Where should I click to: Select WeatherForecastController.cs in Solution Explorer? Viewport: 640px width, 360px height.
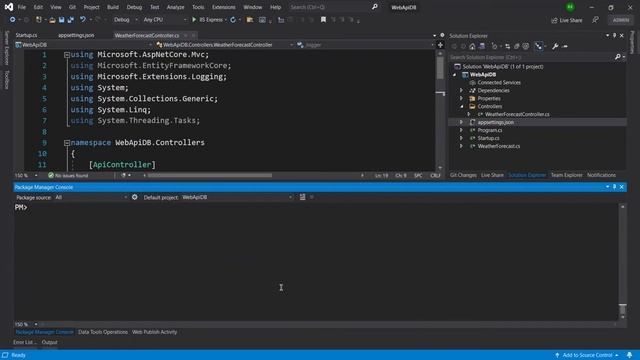pos(517,114)
